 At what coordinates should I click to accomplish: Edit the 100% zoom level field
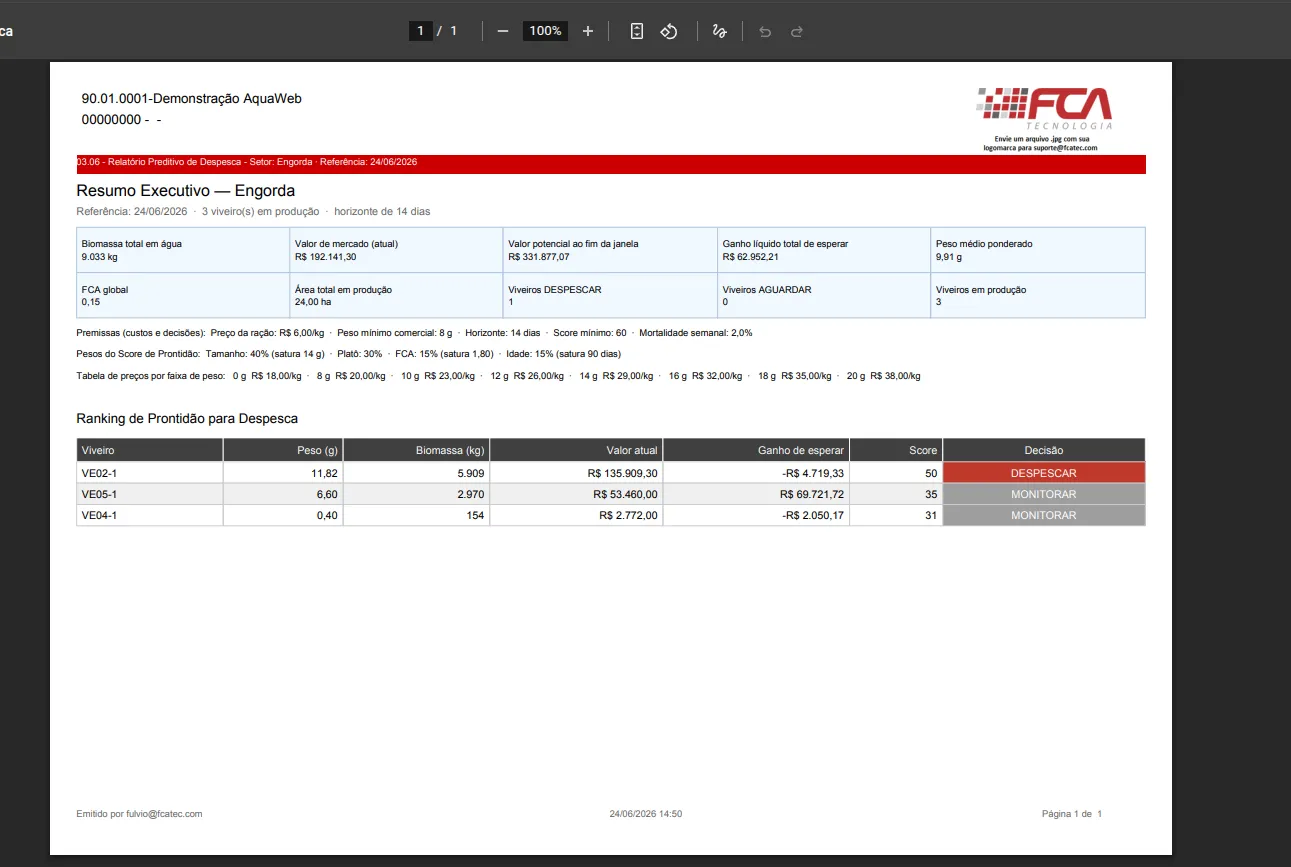pos(546,31)
